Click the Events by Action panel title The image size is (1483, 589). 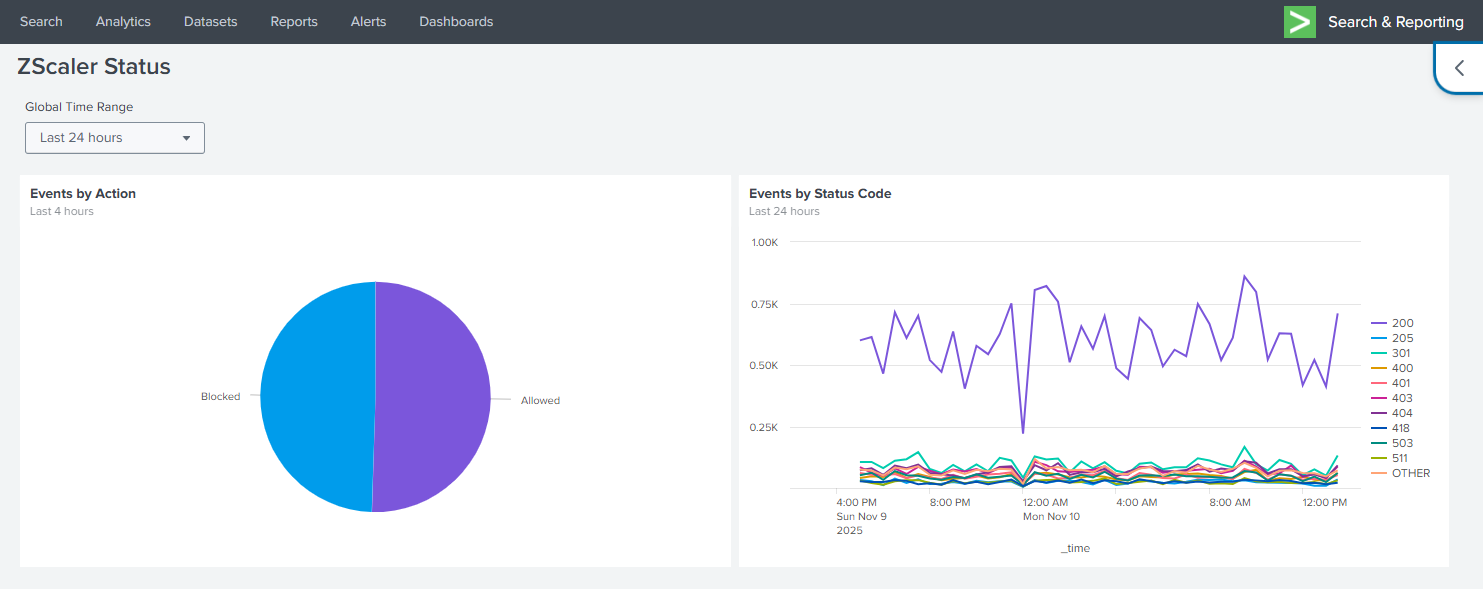pyautogui.click(x=83, y=194)
